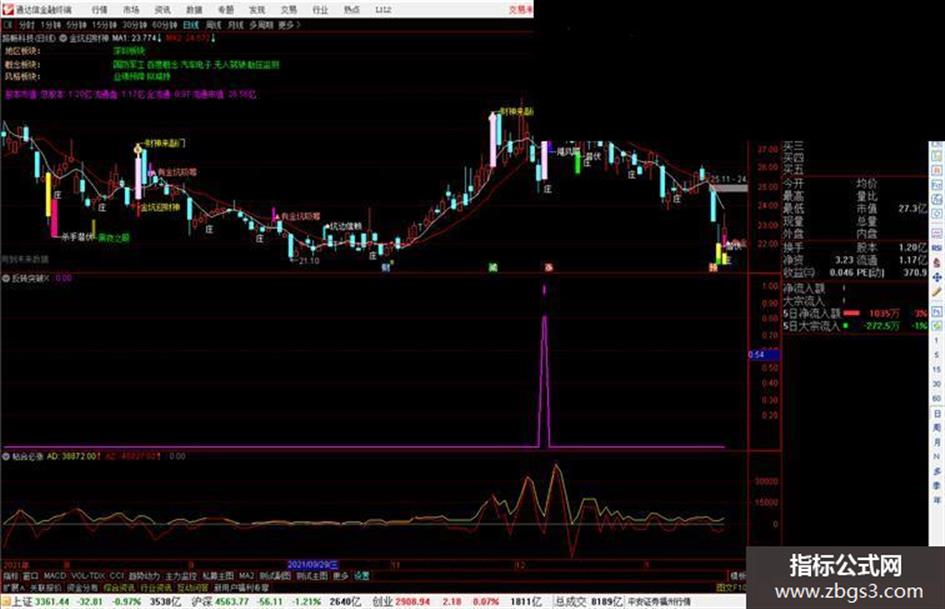Select 年 period in right toolbar
This screenshot has width=945, height=609.
pyautogui.click(x=937, y=500)
